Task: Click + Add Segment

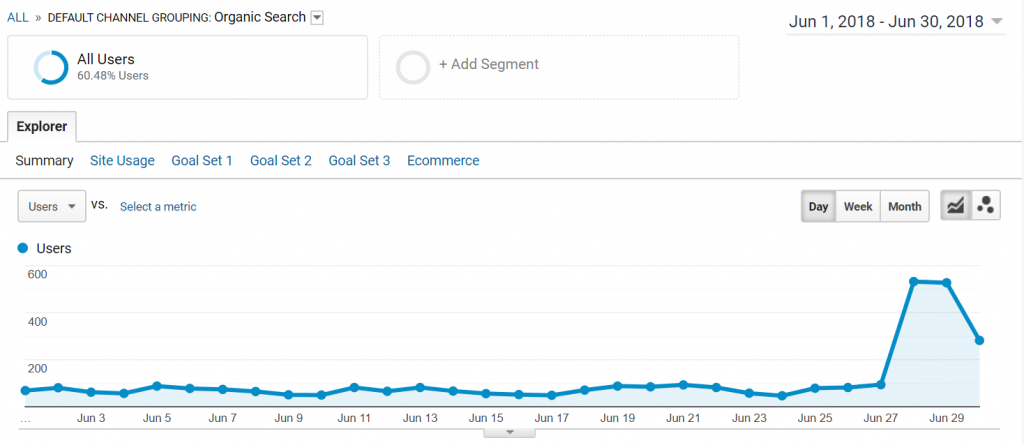Action: point(489,64)
